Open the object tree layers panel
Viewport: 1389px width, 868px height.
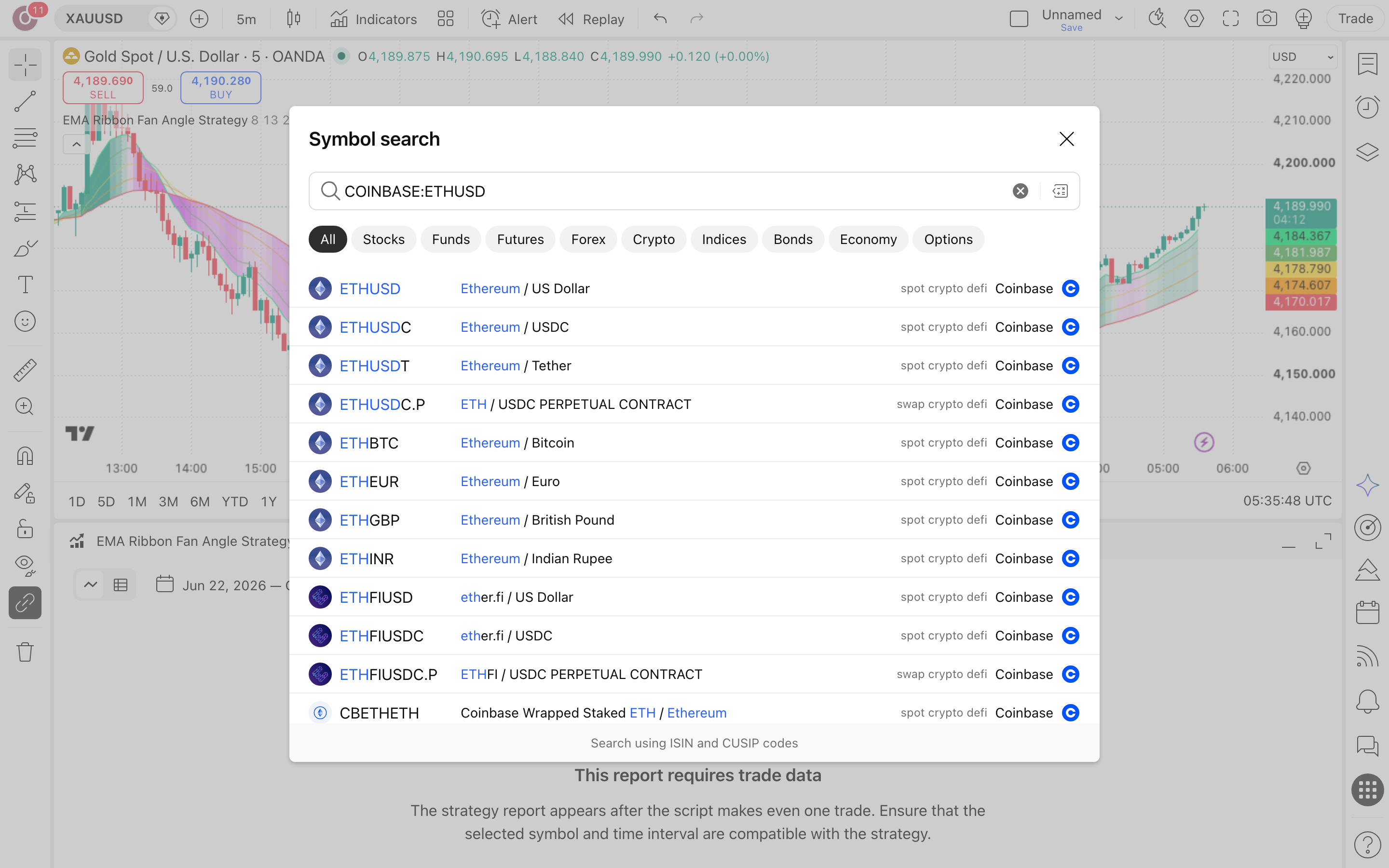pyautogui.click(x=1367, y=152)
